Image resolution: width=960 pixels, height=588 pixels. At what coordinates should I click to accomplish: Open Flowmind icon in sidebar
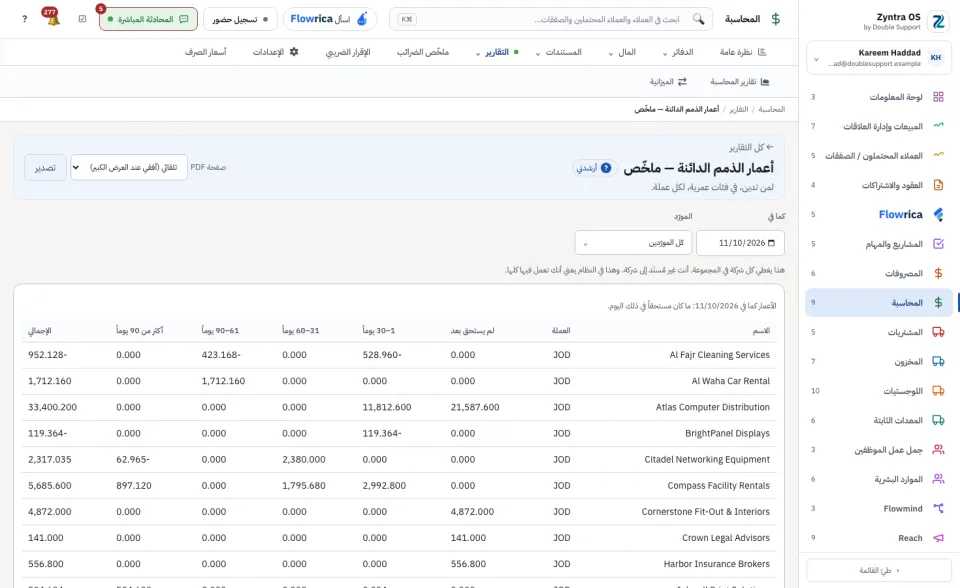click(938, 508)
